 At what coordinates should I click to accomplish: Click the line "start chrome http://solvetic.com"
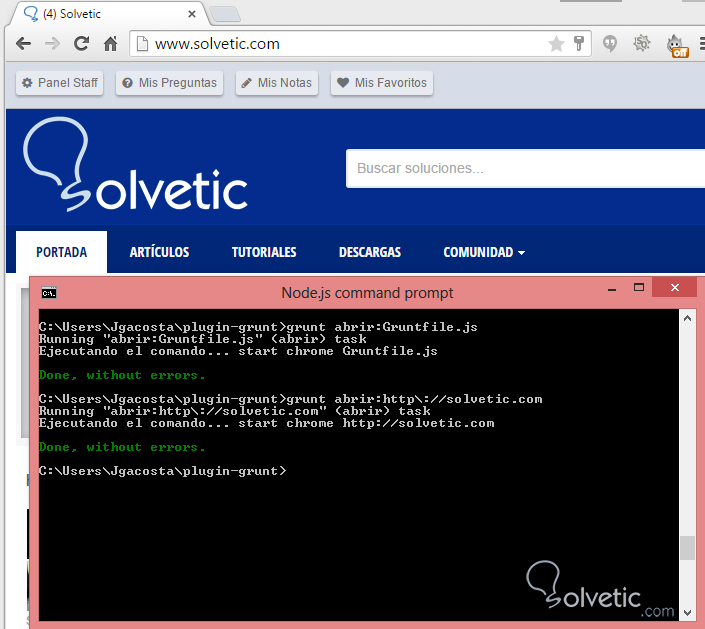tap(366, 423)
